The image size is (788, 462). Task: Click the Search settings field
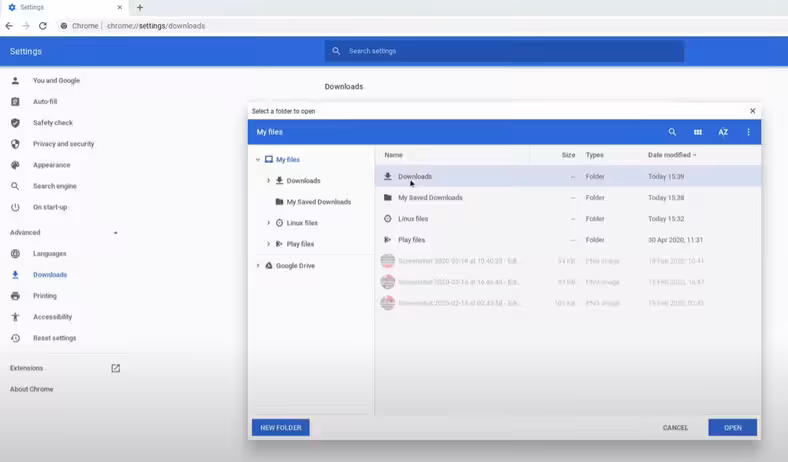tap(504, 51)
